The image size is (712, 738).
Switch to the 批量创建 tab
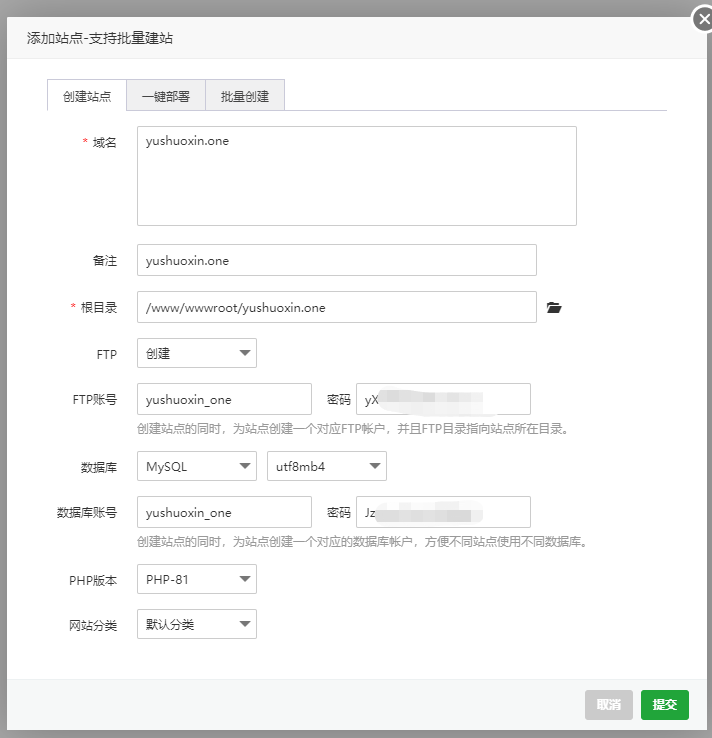[x=245, y=96]
